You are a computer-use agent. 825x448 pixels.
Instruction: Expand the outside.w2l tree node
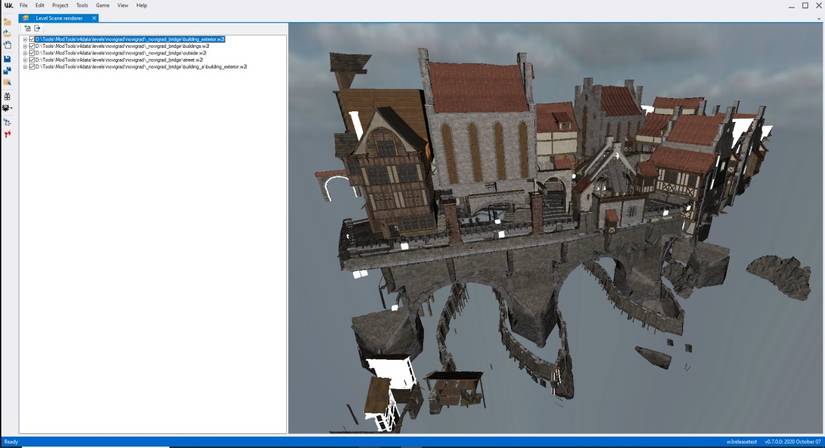coord(25,53)
